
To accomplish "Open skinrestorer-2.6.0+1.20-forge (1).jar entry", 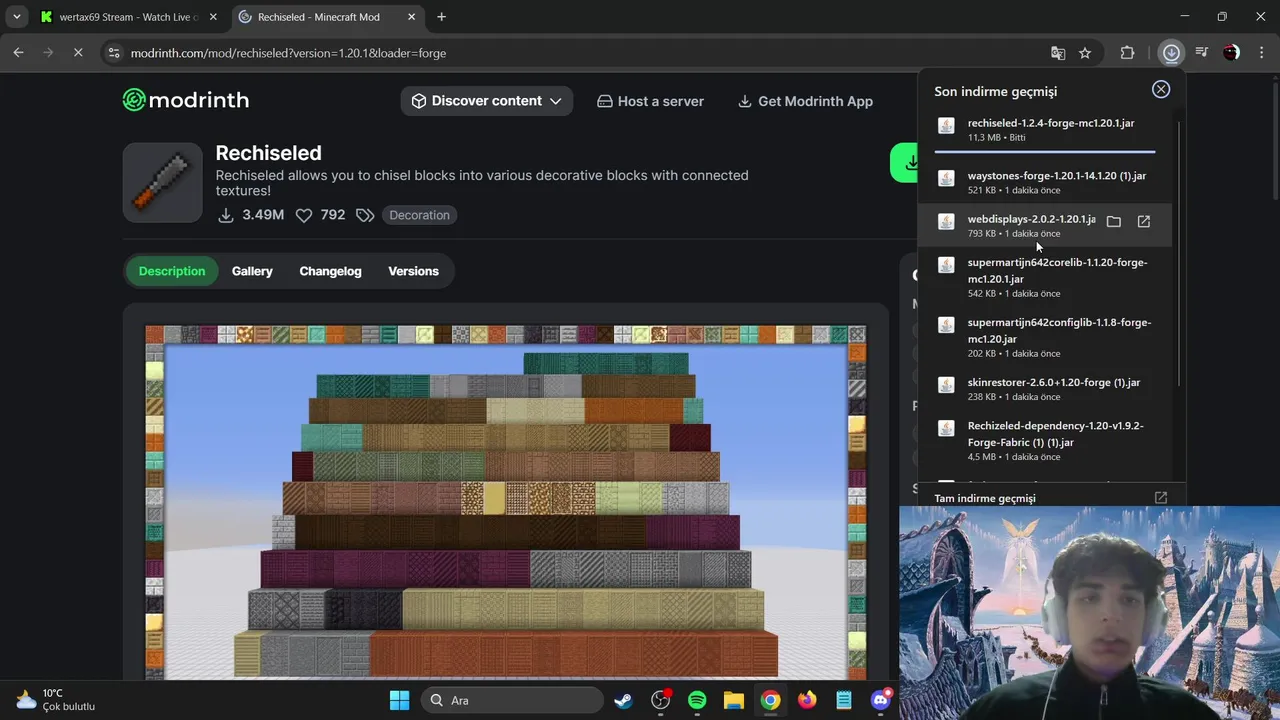I will pyautogui.click(x=1045, y=389).
